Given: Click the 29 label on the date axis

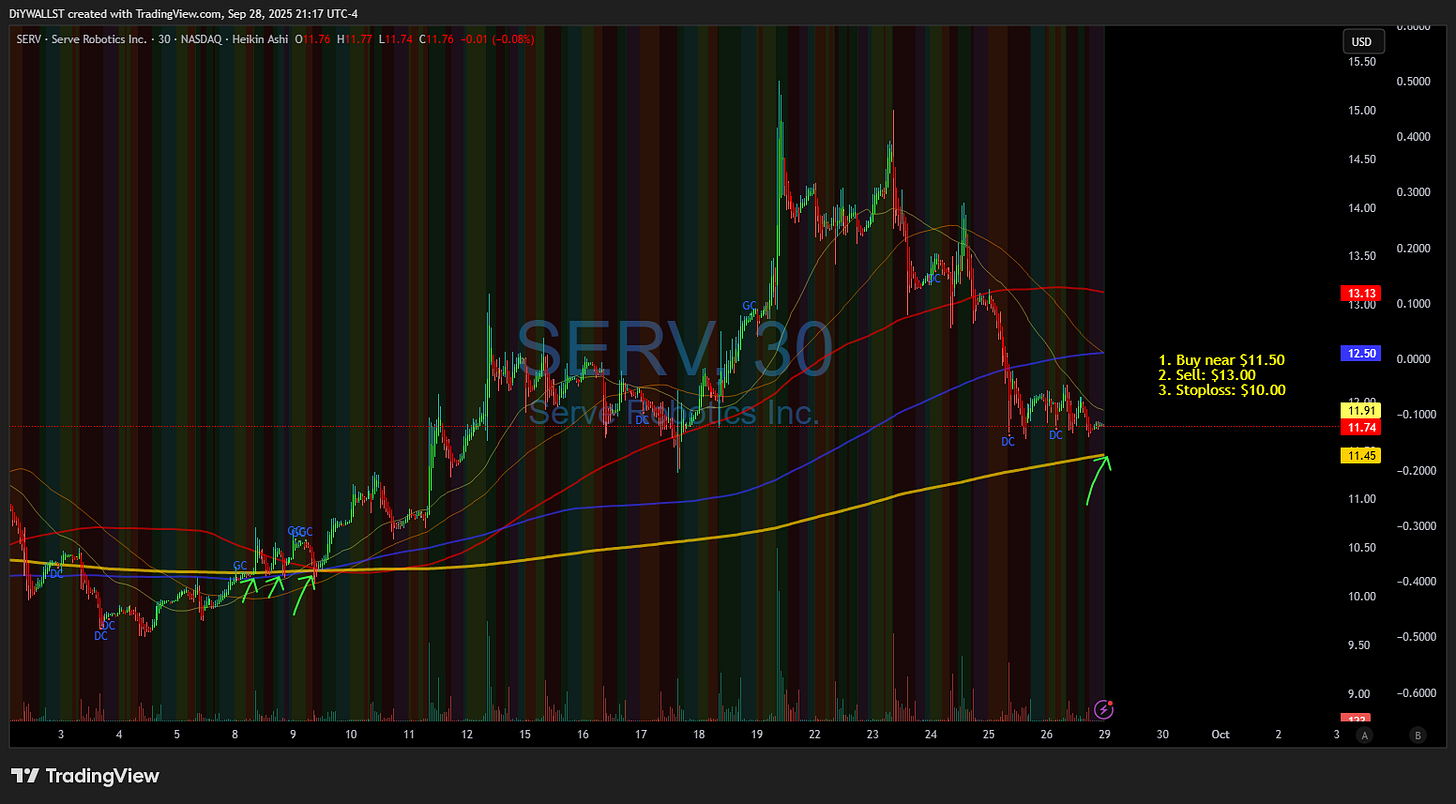Looking at the screenshot, I should coord(1105,734).
